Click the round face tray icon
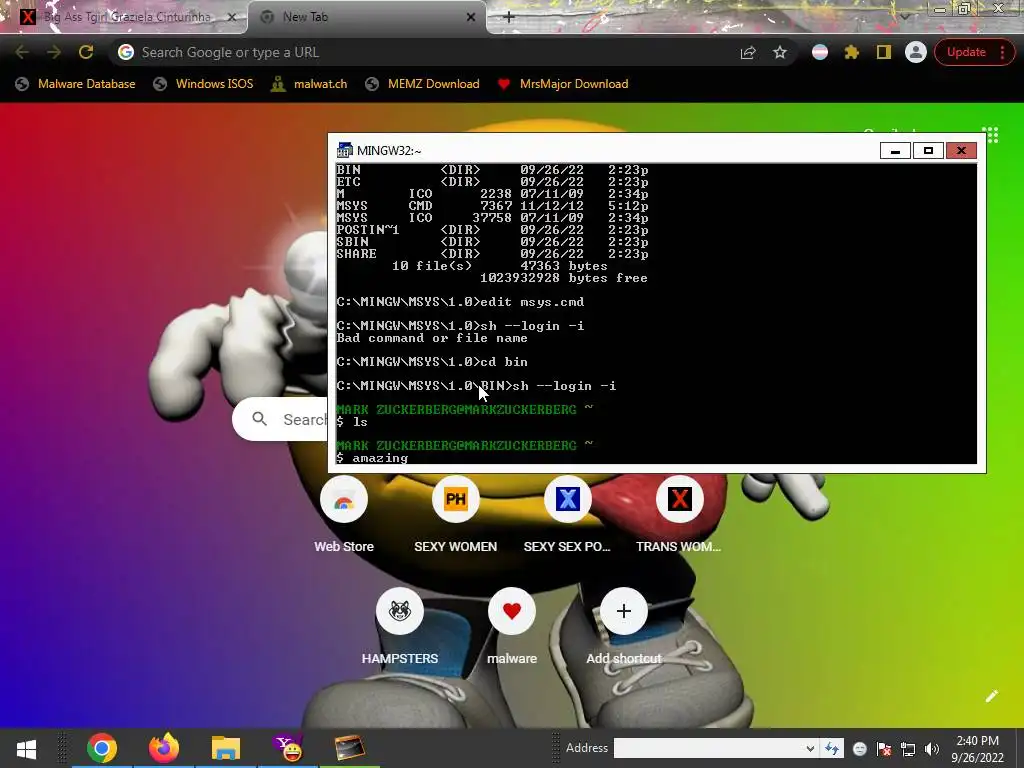The width and height of the screenshot is (1024, 768). [860, 749]
